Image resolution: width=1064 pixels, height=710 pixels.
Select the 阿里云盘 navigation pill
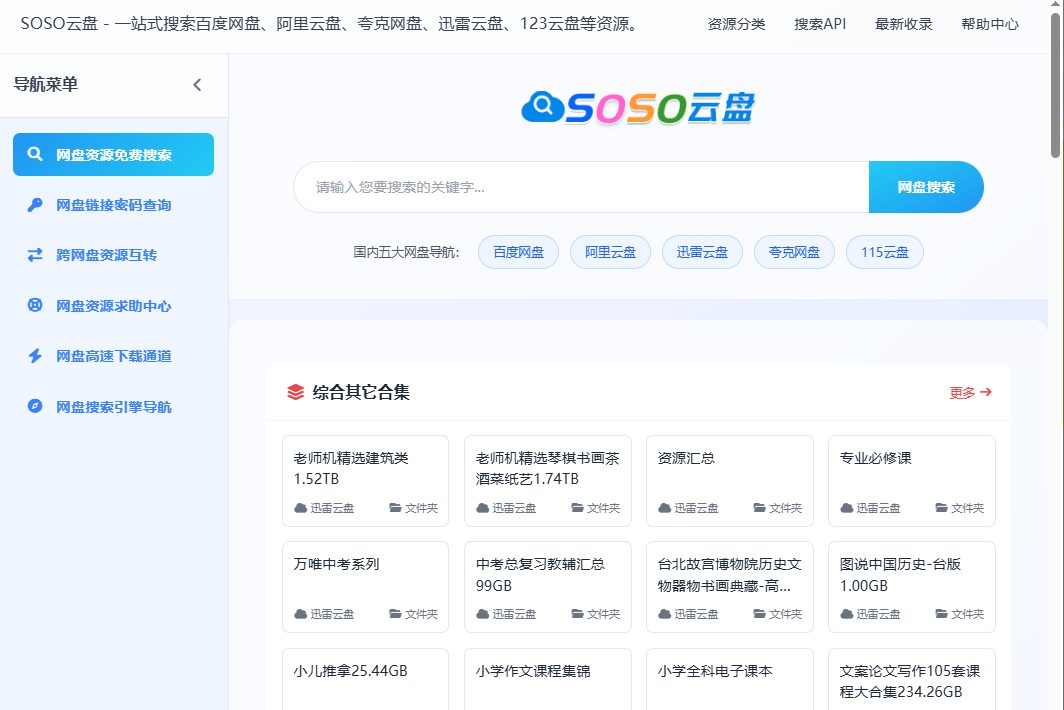[x=610, y=253]
